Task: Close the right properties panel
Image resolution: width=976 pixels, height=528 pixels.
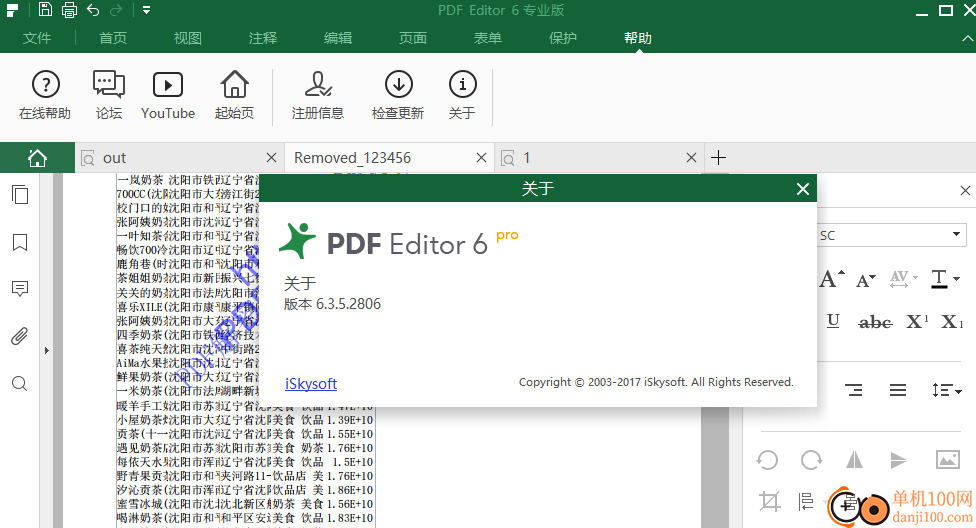Action: [x=965, y=191]
